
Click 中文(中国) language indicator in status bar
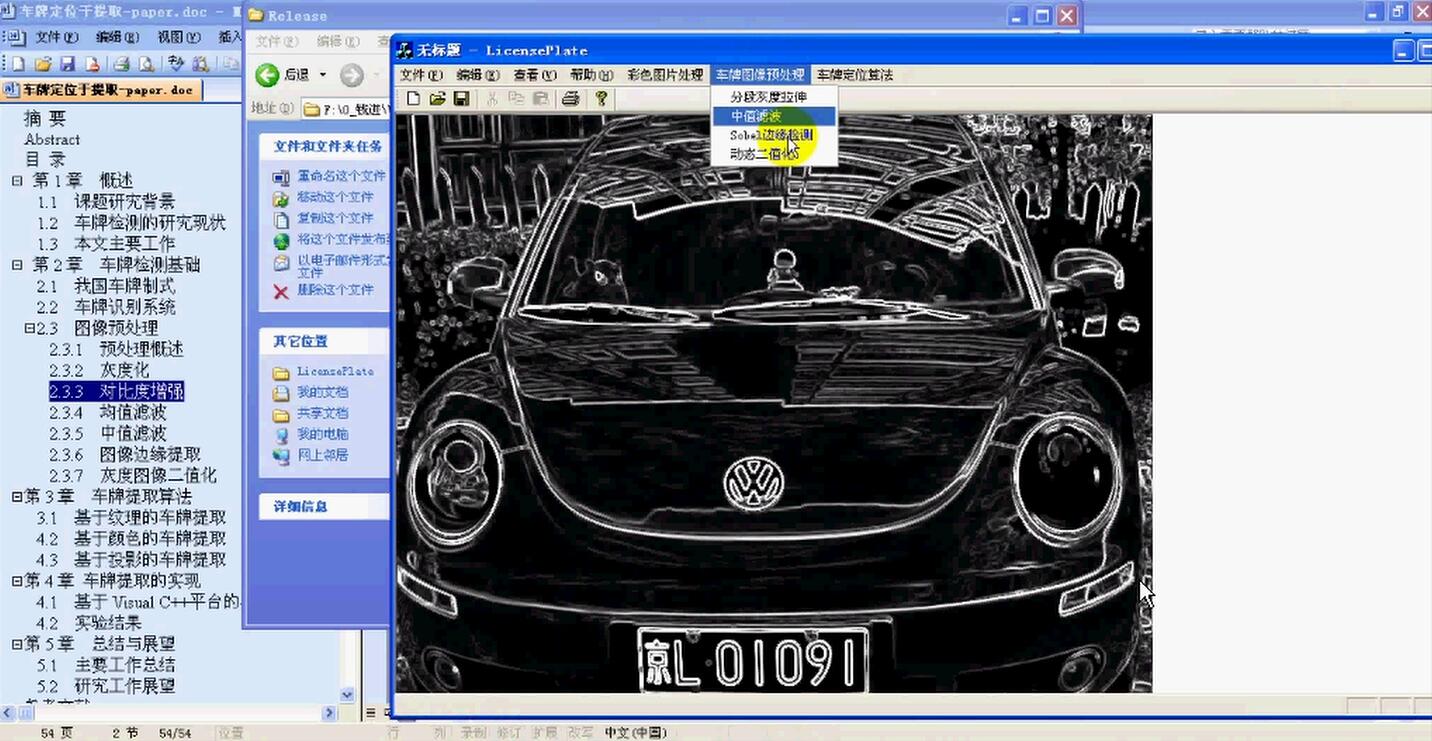pos(636,733)
